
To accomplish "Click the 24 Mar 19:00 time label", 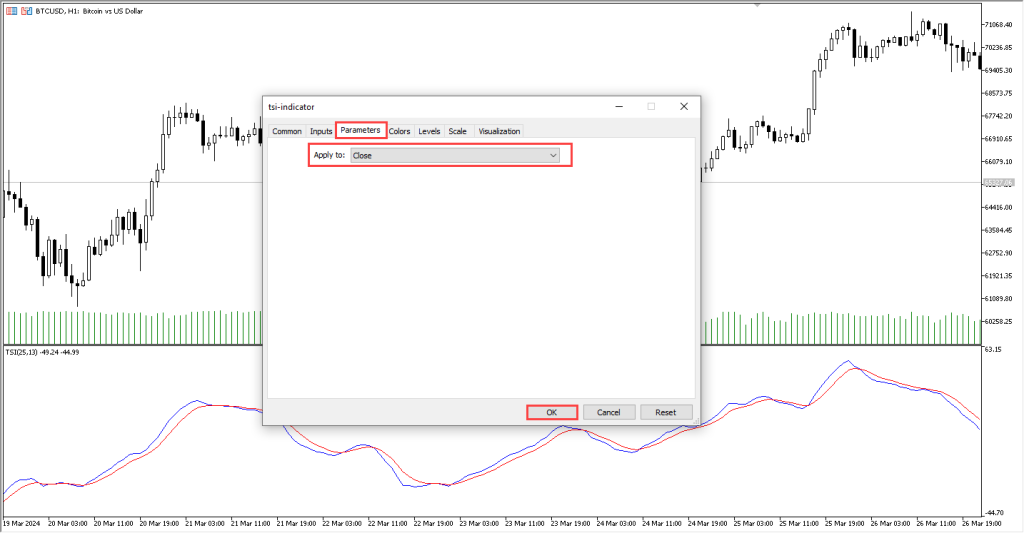I will point(708,524).
